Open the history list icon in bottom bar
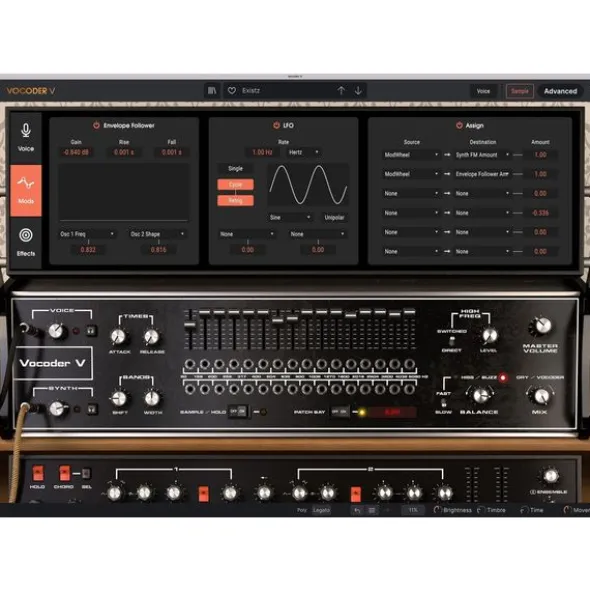Screen dimensions: 590x591 tap(372, 510)
